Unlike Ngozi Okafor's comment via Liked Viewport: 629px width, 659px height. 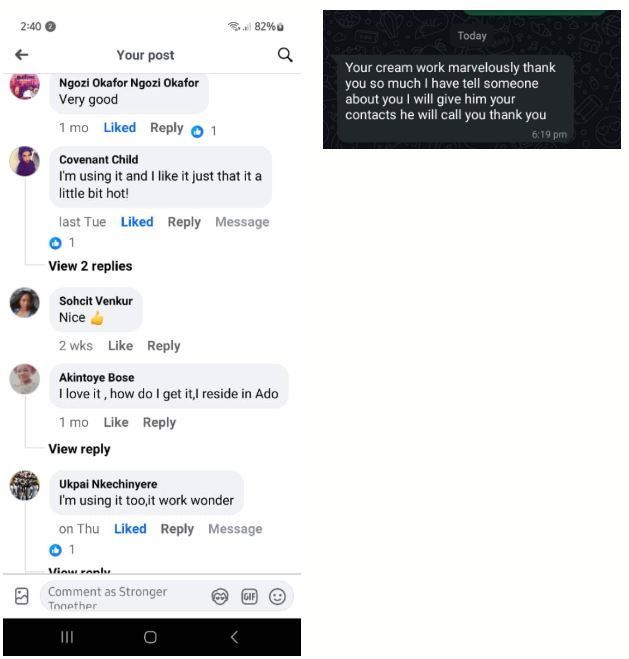pyautogui.click(x=120, y=127)
